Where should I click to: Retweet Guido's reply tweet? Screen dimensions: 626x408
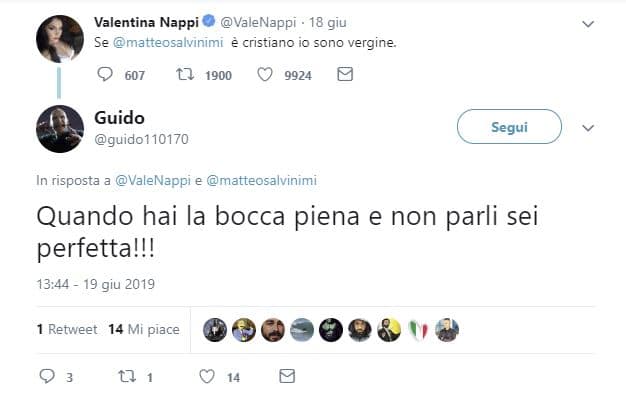click(x=127, y=377)
